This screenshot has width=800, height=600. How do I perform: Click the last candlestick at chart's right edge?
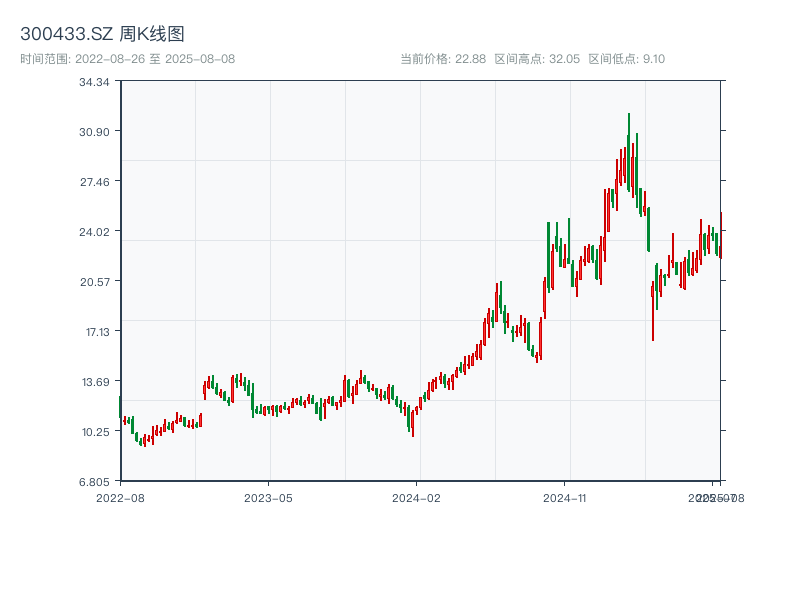(x=720, y=240)
